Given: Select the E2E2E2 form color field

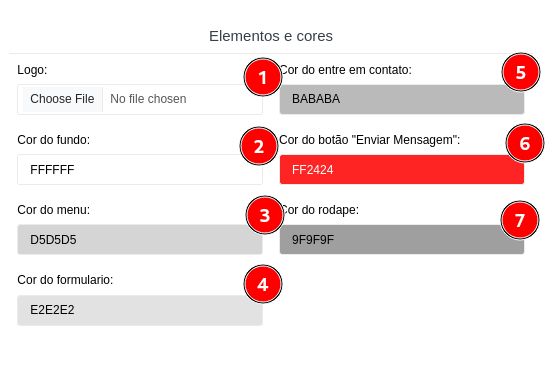Looking at the screenshot, I should (x=140, y=310).
